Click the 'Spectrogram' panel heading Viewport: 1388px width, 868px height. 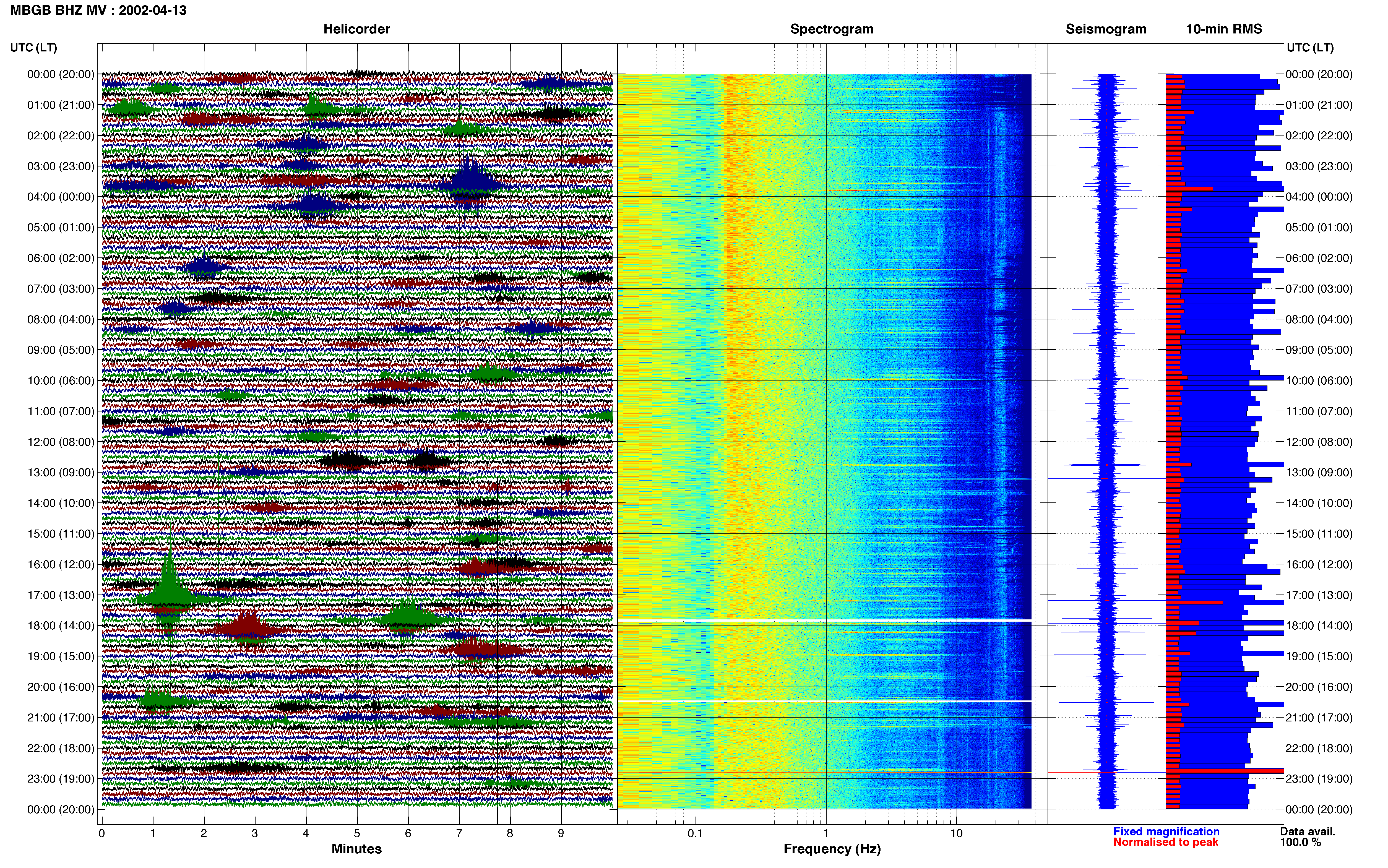832,29
